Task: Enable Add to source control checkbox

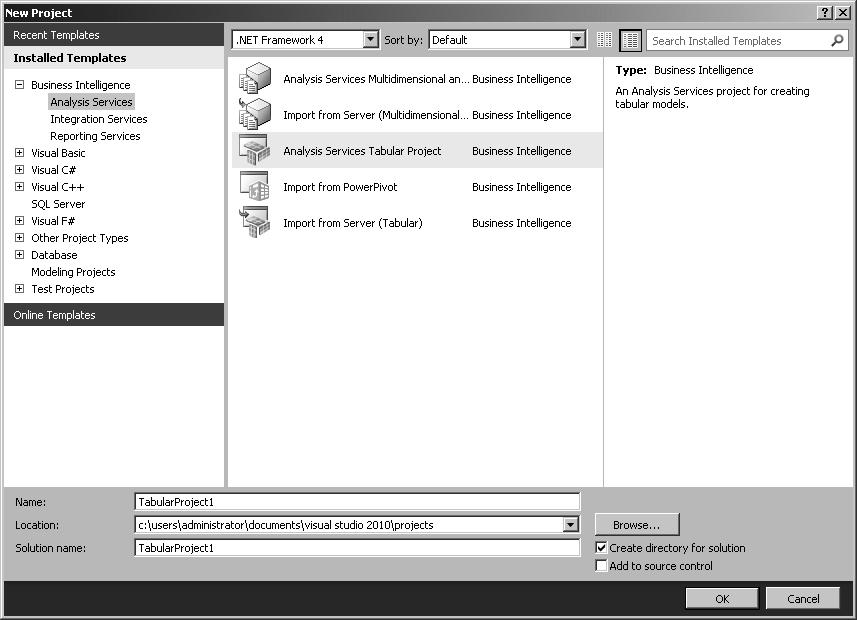Action: [x=601, y=565]
